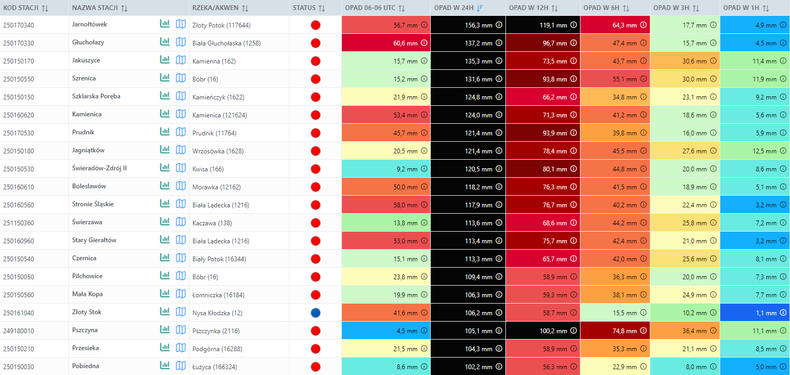Viewport: 790px width, 375px height.
Task: Open the chart icon for Złoty Stok
Action: click(x=164, y=312)
